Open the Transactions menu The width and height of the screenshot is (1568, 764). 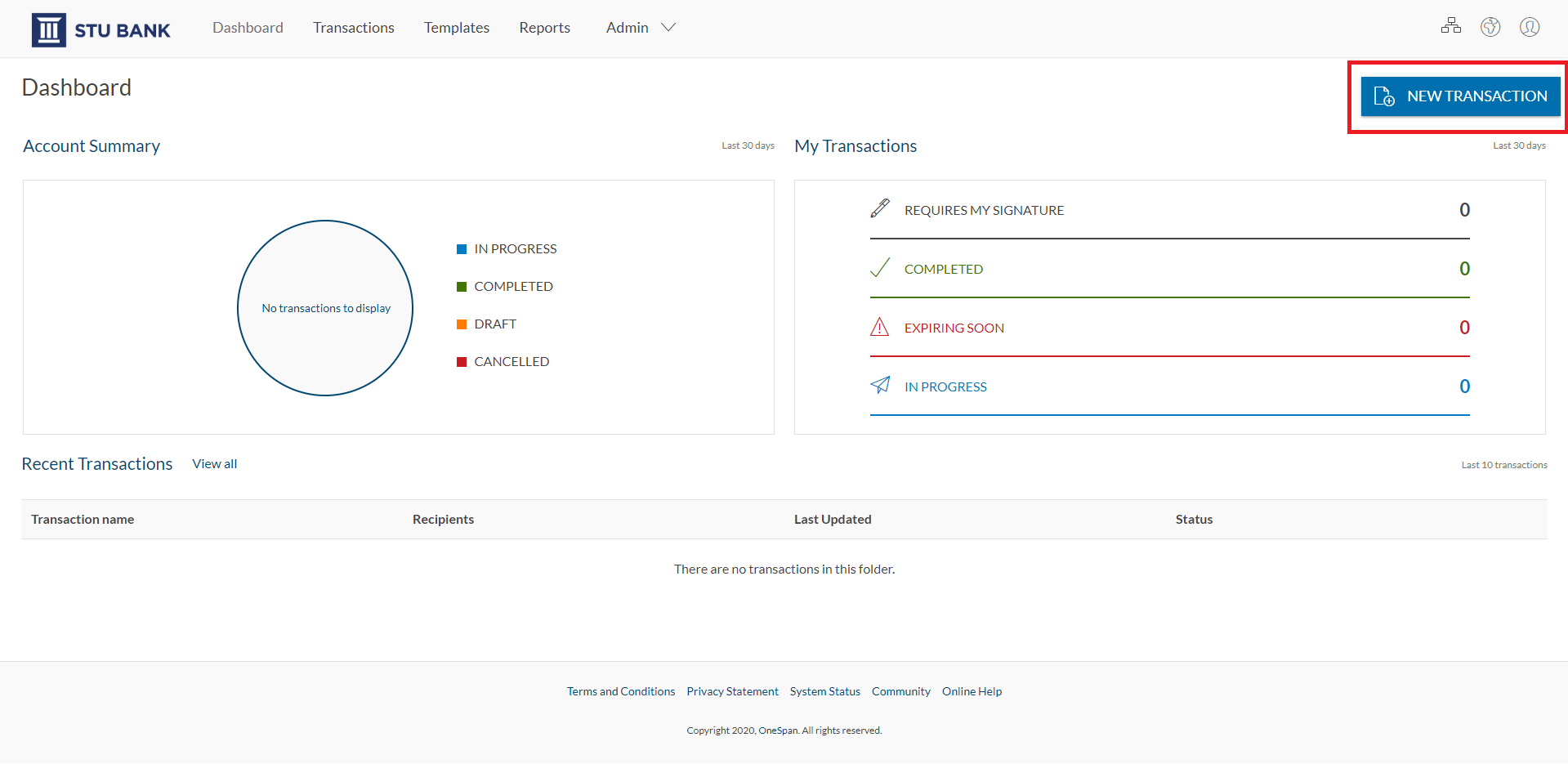coord(354,28)
